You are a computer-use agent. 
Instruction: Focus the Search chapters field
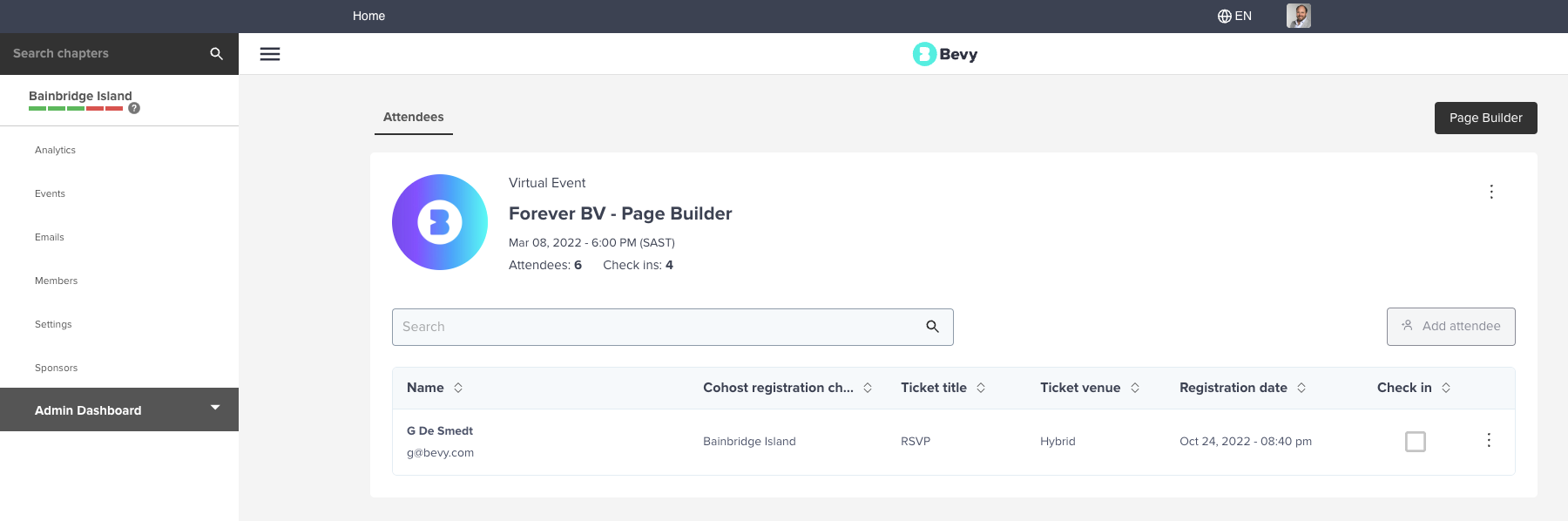tap(105, 54)
